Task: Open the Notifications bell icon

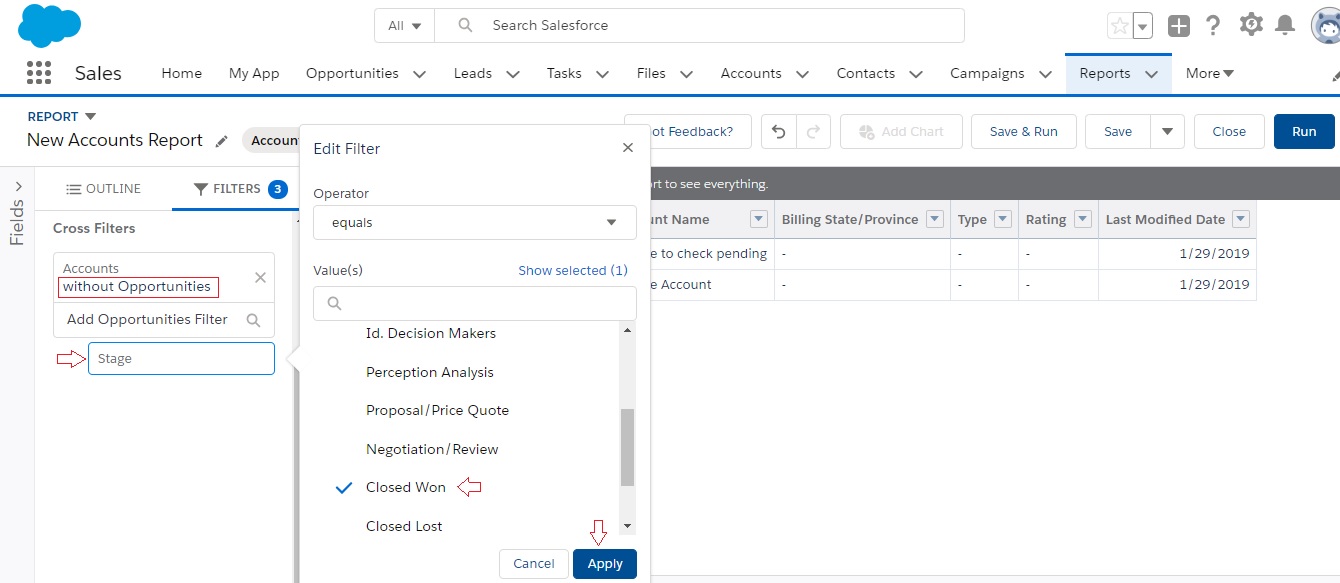Action: 1285,26
